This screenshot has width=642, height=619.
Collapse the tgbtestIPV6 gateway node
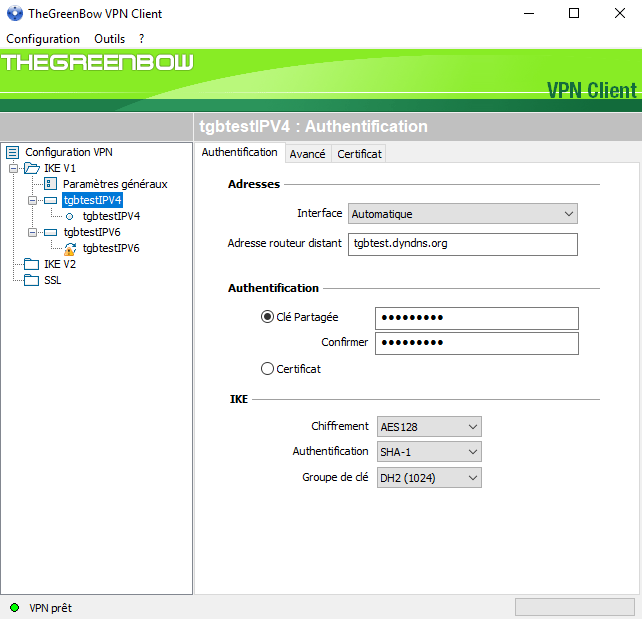32,233
